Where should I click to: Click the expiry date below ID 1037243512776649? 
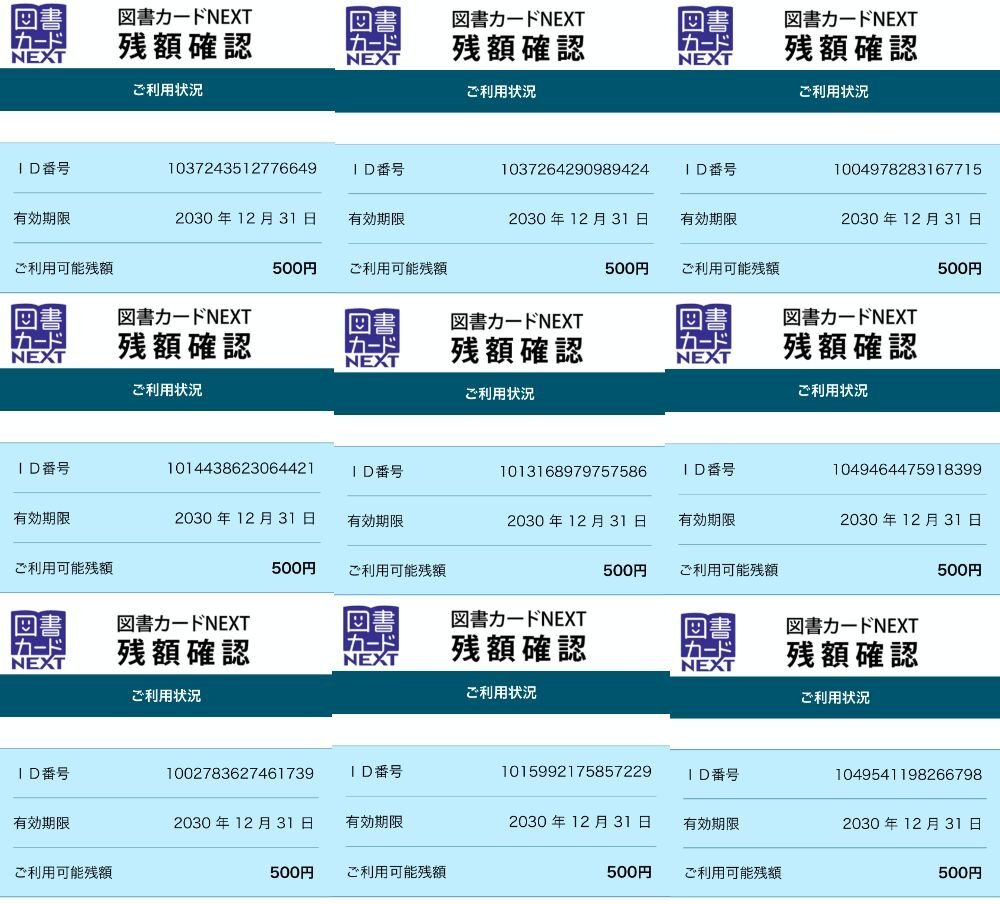point(246,218)
